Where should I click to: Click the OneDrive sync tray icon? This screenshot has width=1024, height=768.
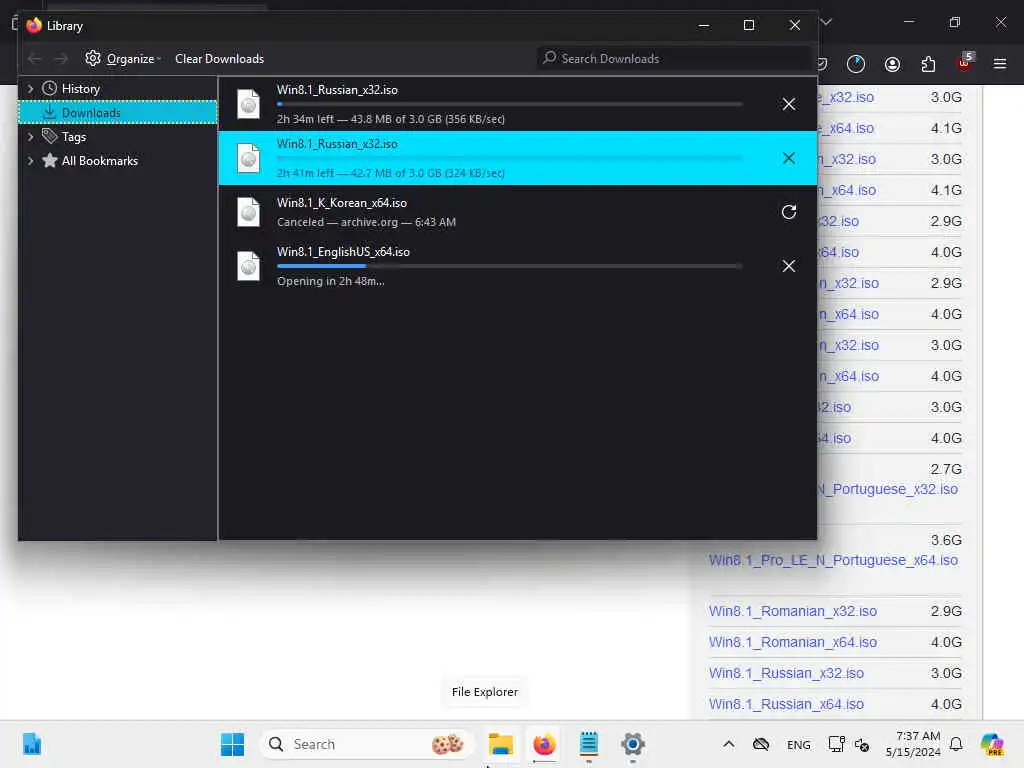point(761,744)
